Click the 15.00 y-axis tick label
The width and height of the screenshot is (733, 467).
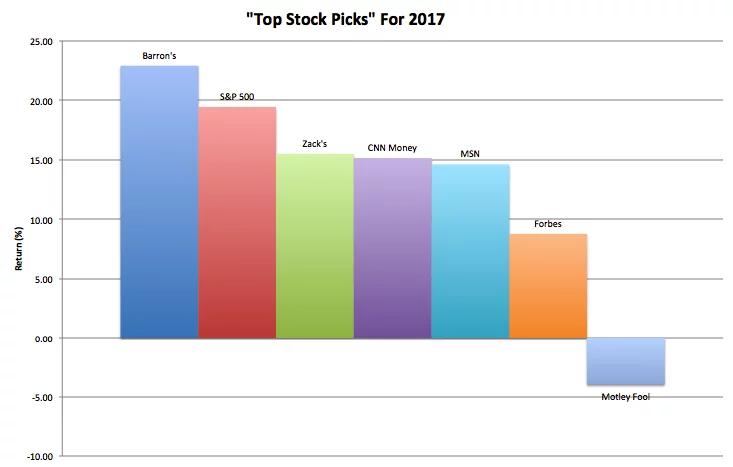point(44,160)
